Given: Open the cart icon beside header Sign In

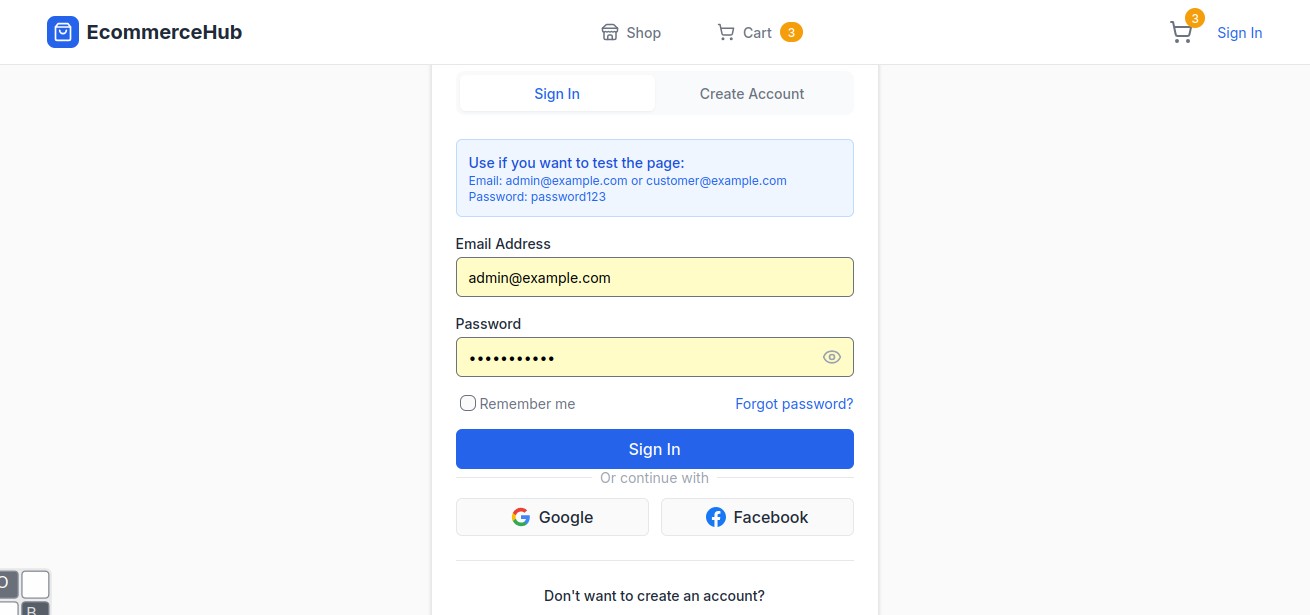Looking at the screenshot, I should point(1181,33).
